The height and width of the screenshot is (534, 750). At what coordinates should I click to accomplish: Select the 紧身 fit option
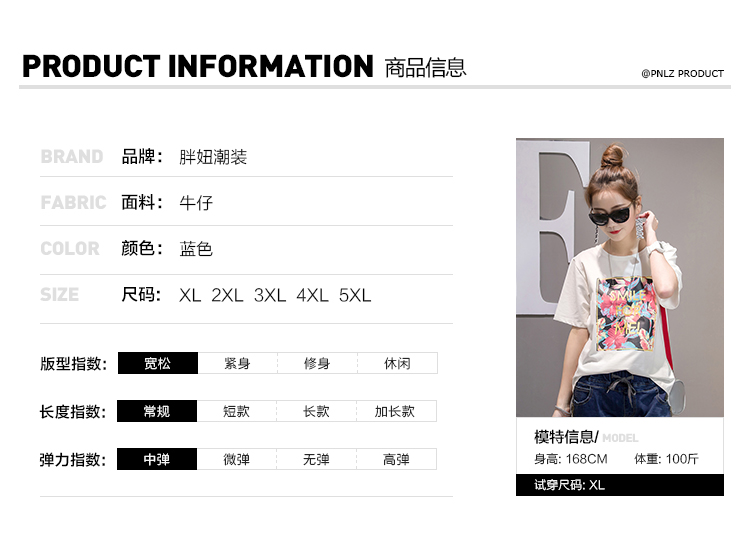coord(238,363)
